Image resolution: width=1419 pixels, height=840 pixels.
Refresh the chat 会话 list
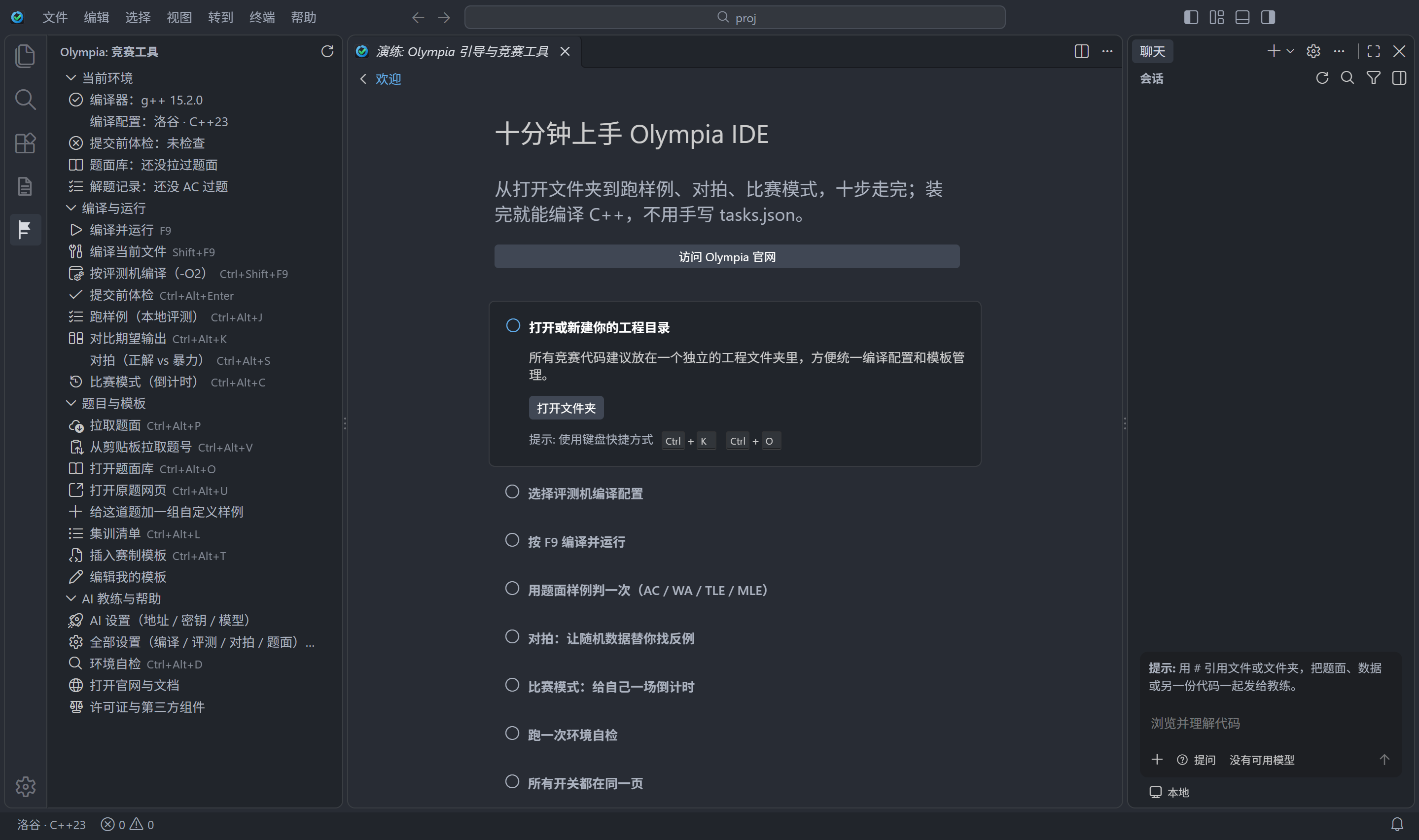(x=1322, y=78)
